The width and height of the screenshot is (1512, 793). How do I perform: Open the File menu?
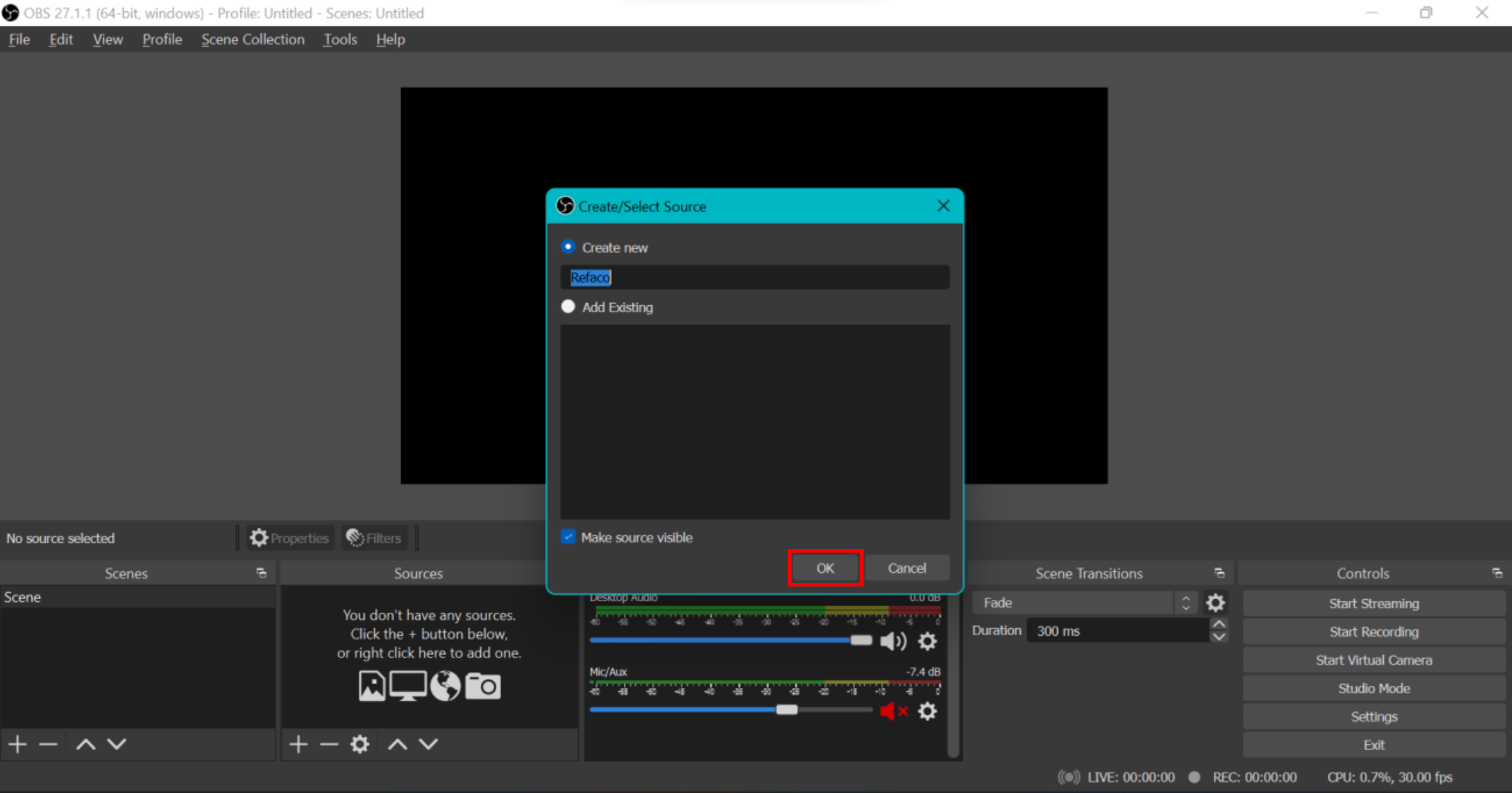pos(19,39)
